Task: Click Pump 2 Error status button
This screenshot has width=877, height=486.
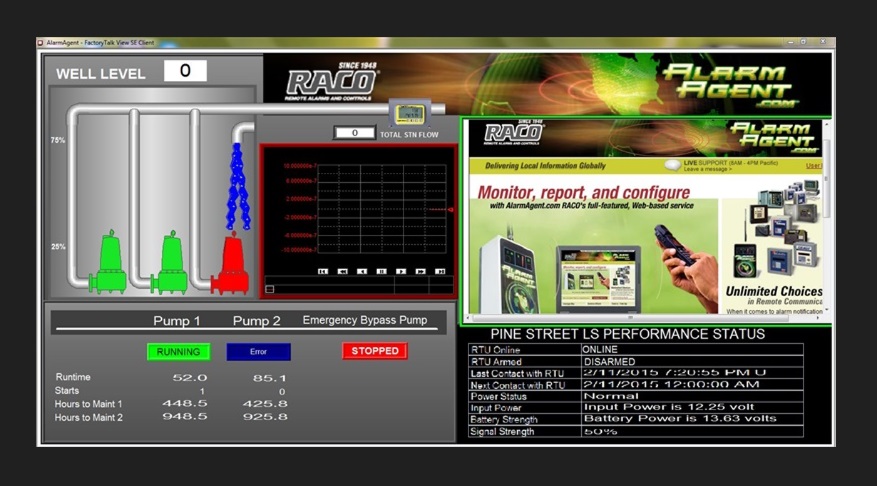Action: 258,352
